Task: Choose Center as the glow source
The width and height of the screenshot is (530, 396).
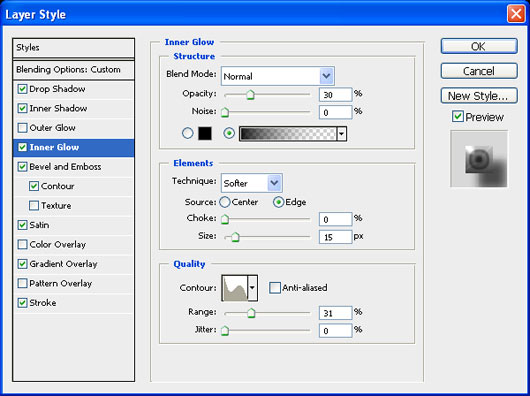Action: [224, 202]
